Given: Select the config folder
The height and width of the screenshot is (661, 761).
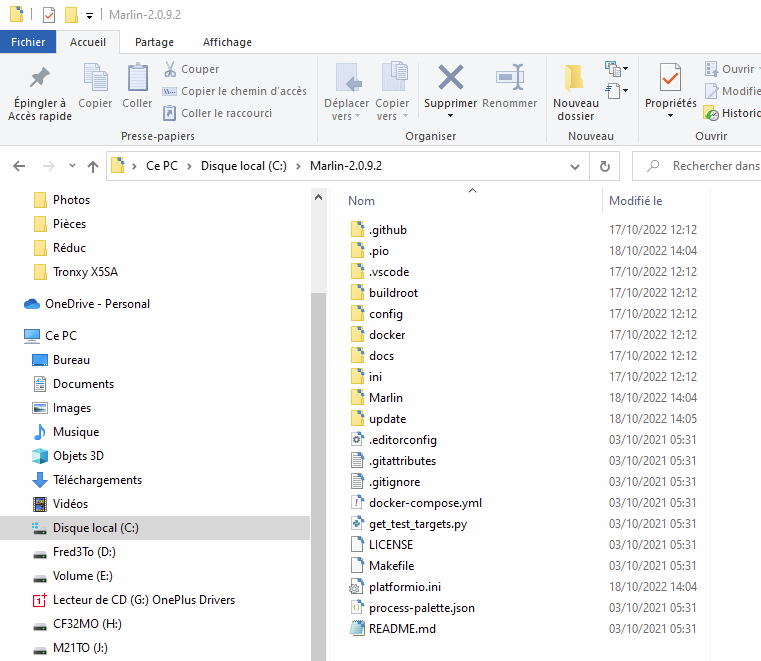Looking at the screenshot, I should (x=386, y=314).
